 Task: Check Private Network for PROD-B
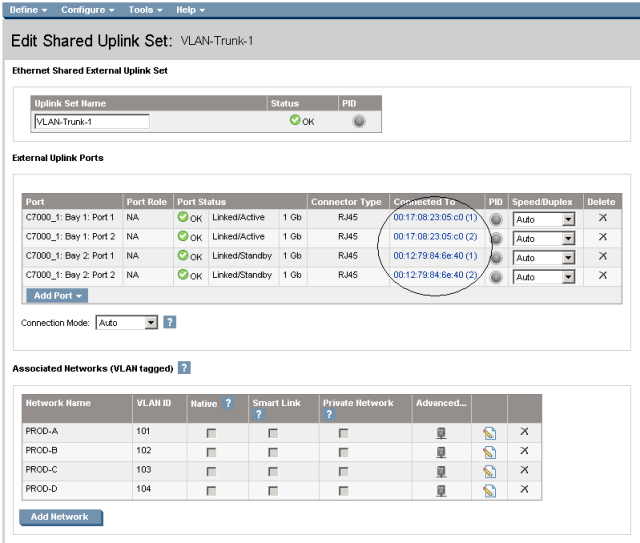[343, 452]
